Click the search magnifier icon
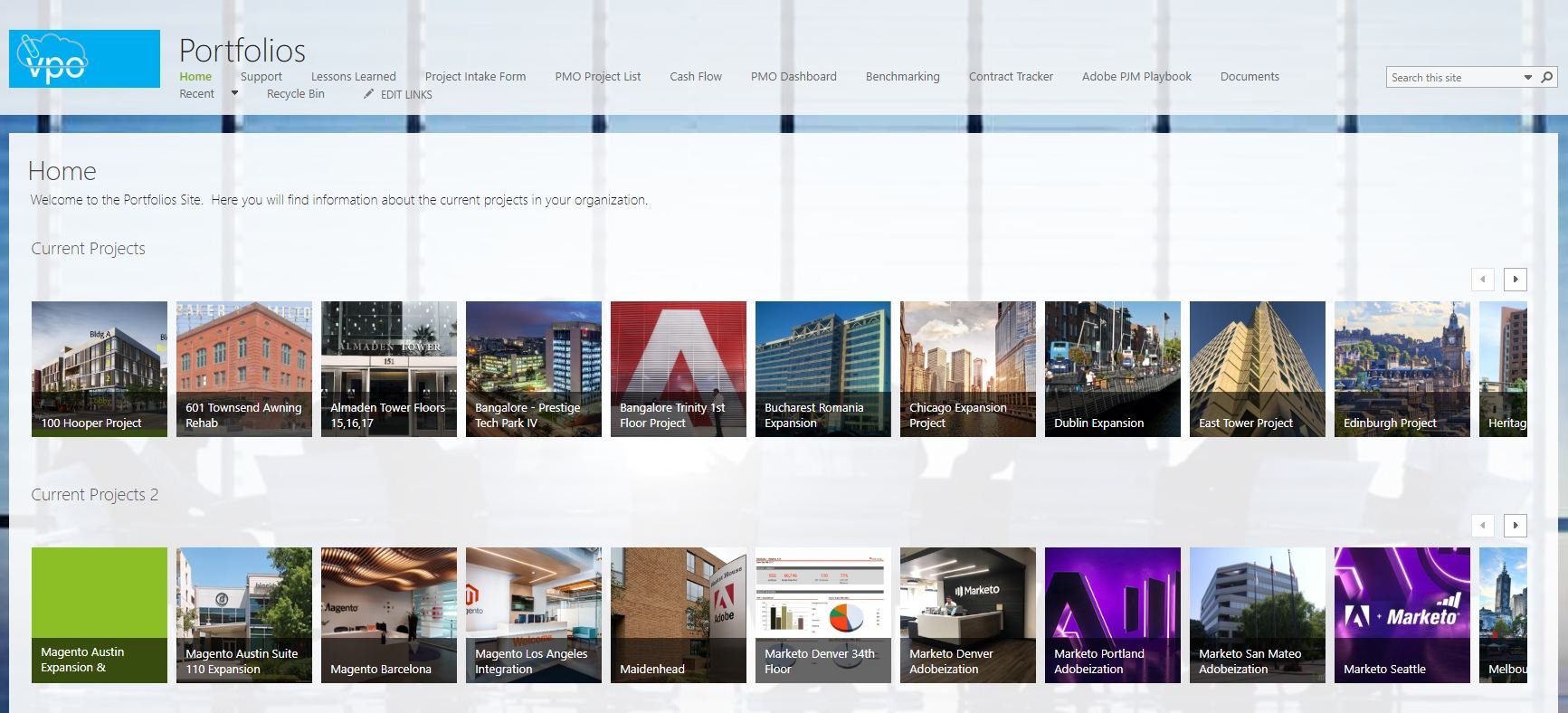1568x713 pixels. click(1546, 78)
